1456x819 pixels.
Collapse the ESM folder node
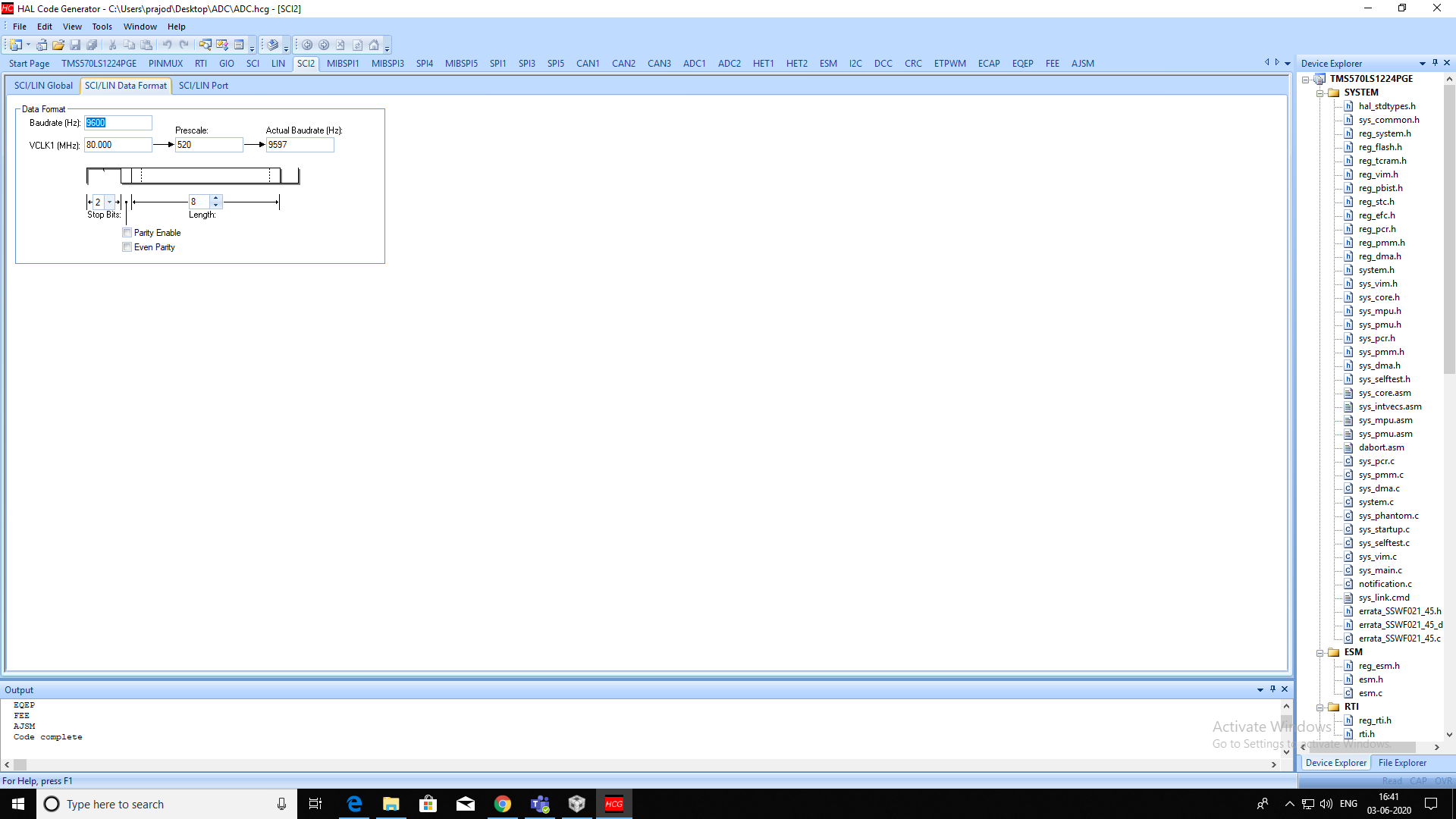pyautogui.click(x=1320, y=652)
